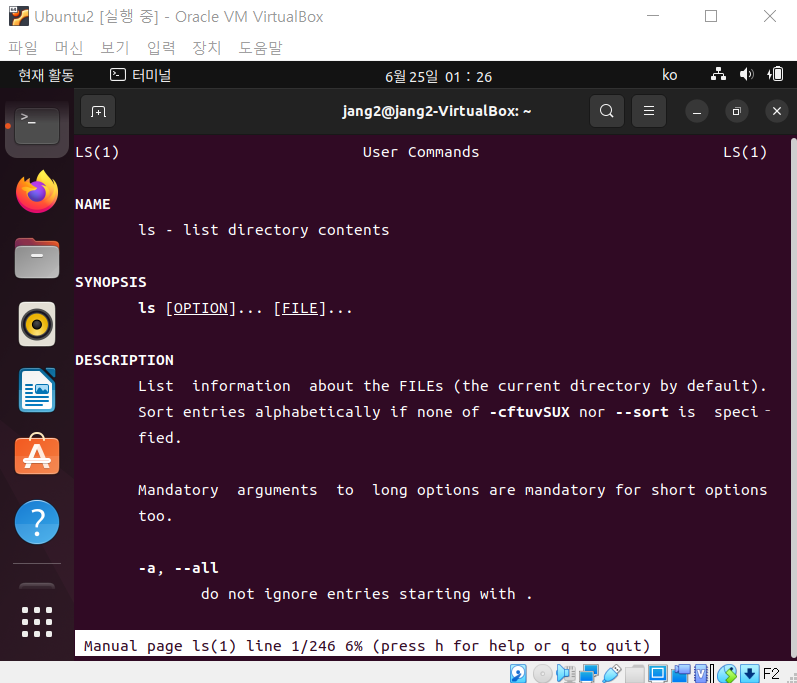797x683 pixels.
Task: Click the VirtualBox CPU virtualization status icon
Action: click(702, 674)
